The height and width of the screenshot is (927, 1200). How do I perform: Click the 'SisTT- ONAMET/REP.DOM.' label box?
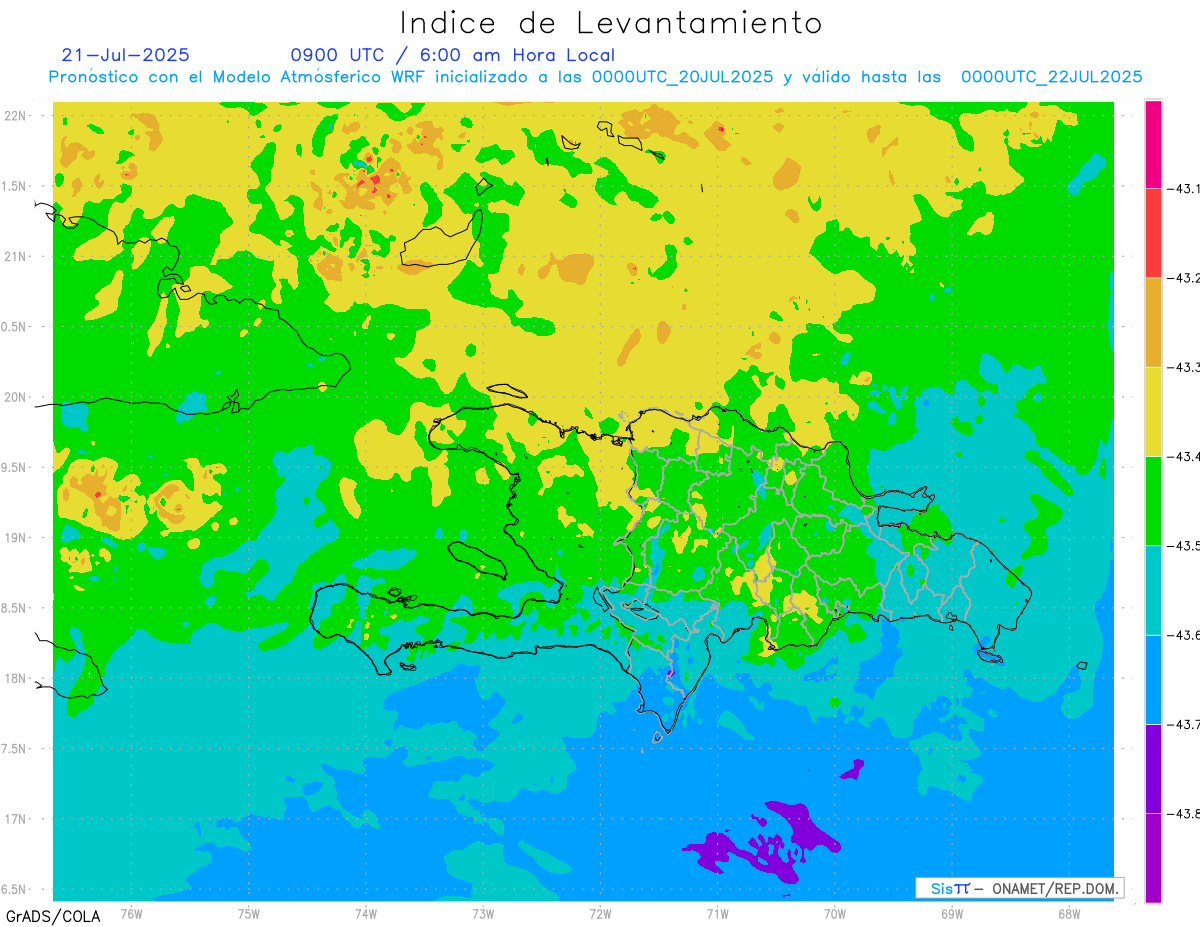pyautogui.click(x=1020, y=888)
